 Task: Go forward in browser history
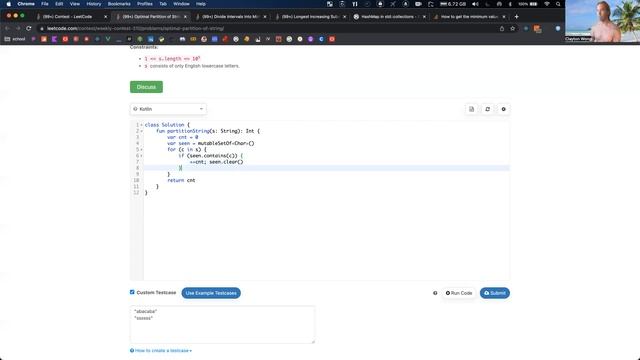[18, 29]
